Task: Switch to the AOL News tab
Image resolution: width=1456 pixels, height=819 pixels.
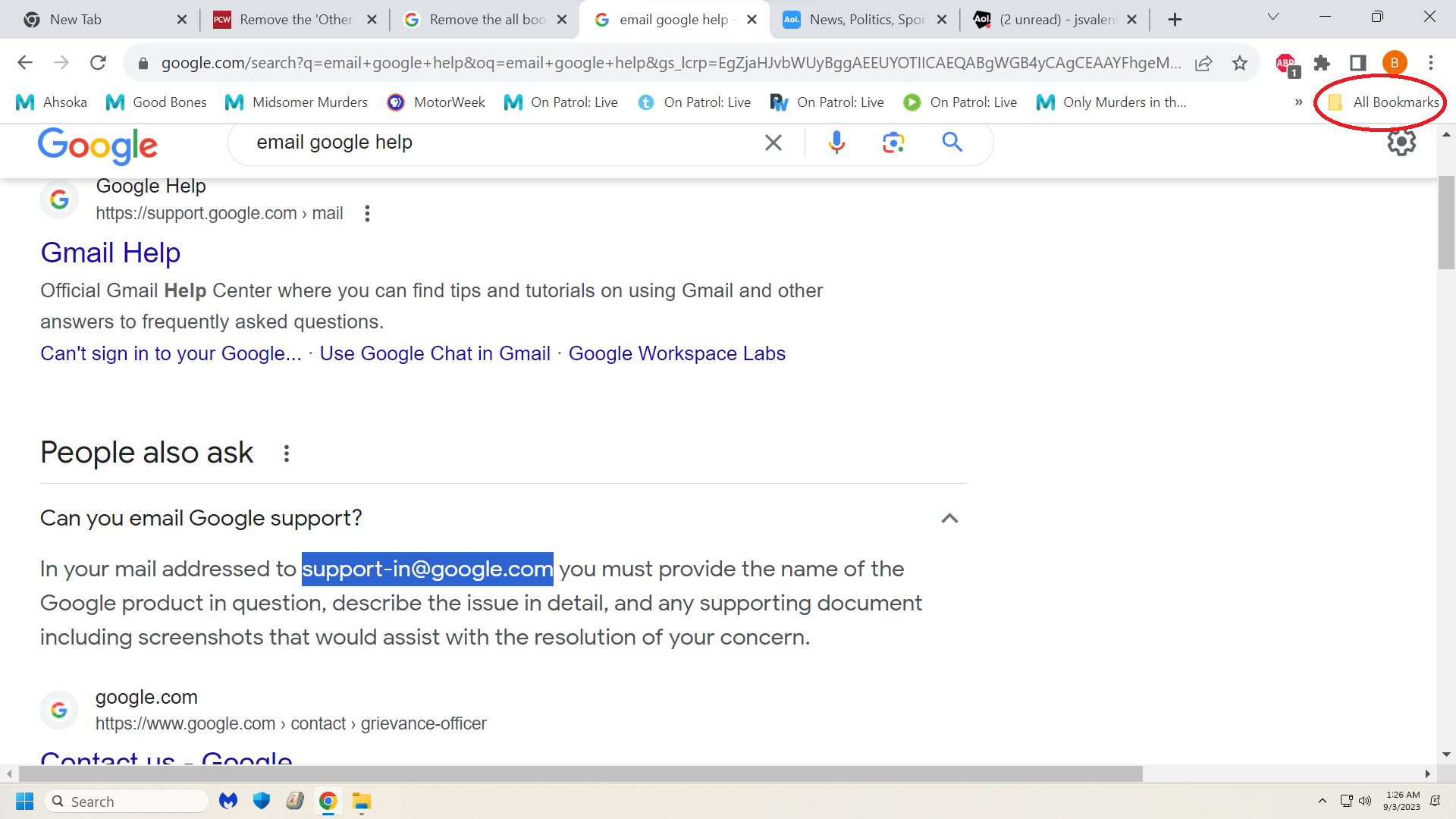Action: [x=863, y=20]
